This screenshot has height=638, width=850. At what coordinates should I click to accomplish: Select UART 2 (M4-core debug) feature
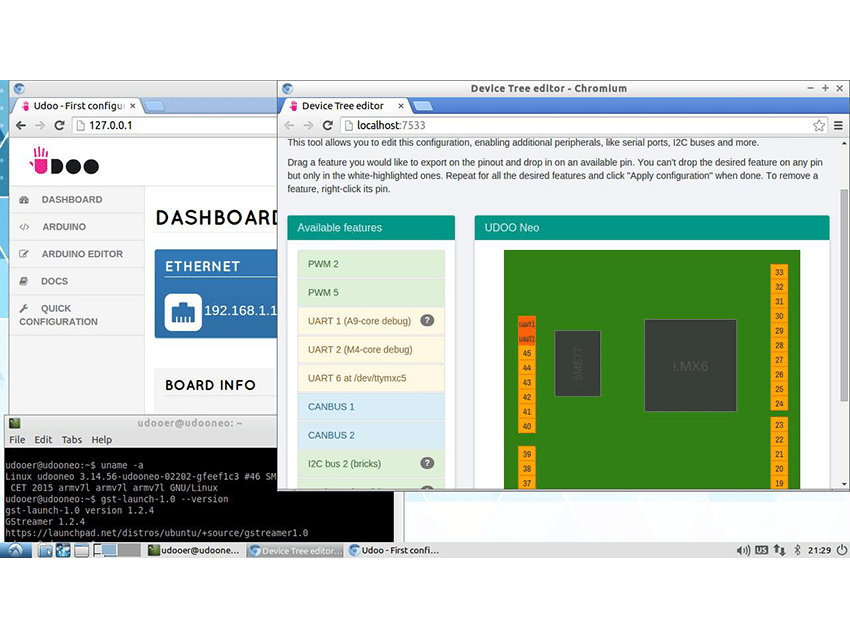(x=371, y=350)
